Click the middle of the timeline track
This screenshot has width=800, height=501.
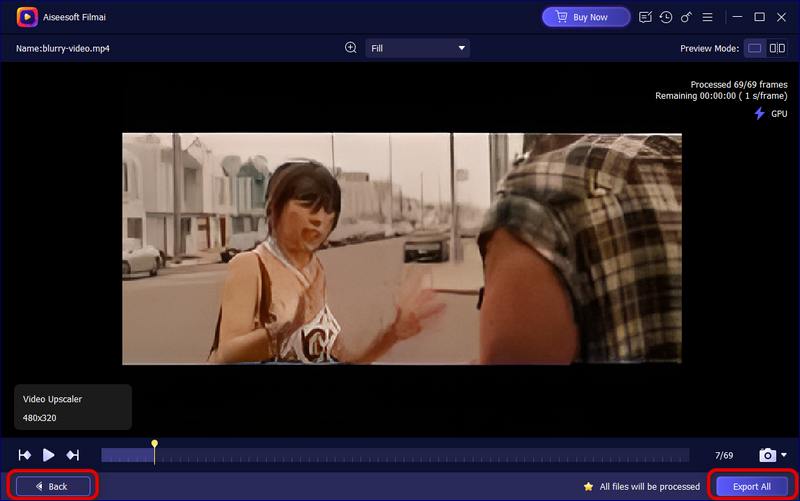395,455
